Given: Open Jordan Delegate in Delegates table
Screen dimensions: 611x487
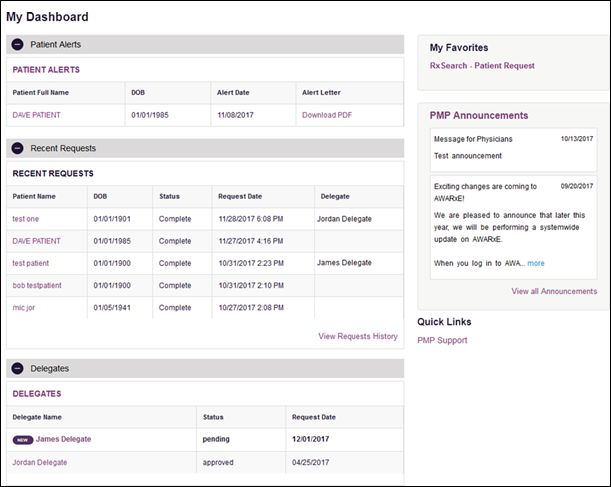Looking at the screenshot, I should 39,462.
